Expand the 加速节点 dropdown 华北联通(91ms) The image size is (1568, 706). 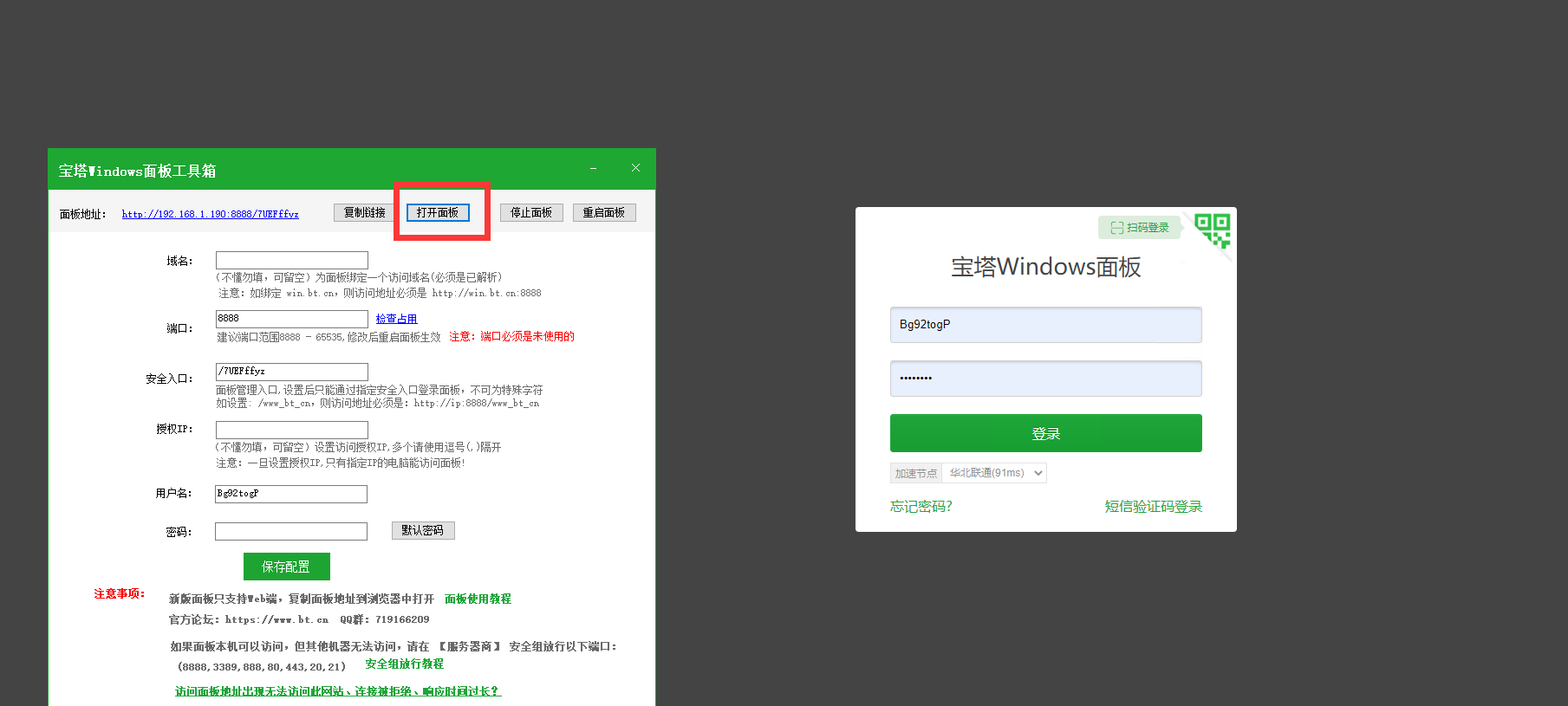(994, 473)
